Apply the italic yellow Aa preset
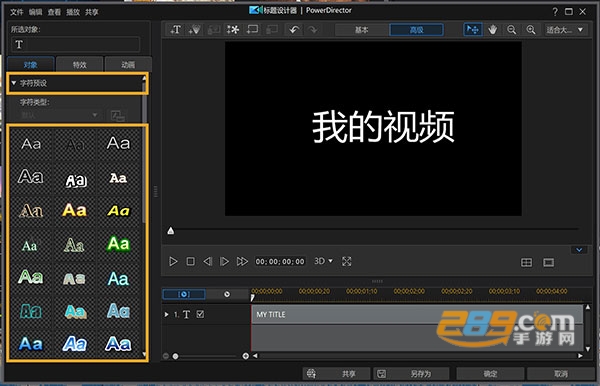The width and height of the screenshot is (600, 386). pyautogui.click(x=118, y=210)
